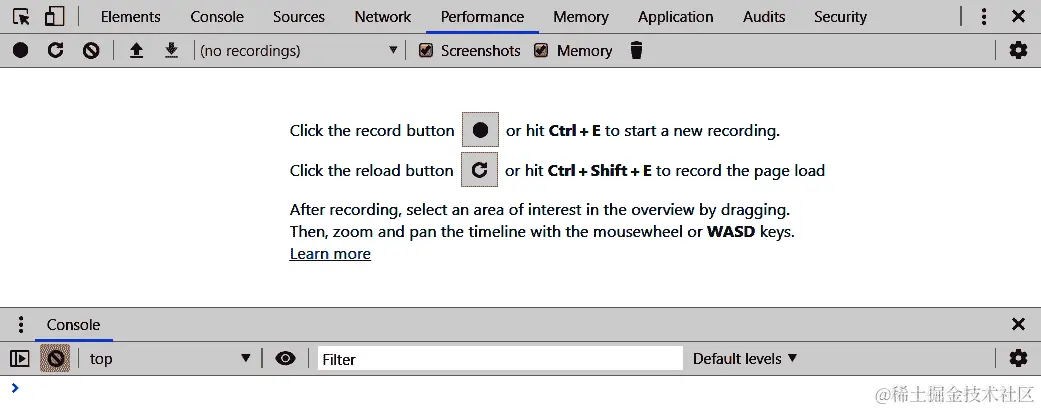
Task: Click the reload and record icon in the toolbar
Action: click(x=56, y=50)
